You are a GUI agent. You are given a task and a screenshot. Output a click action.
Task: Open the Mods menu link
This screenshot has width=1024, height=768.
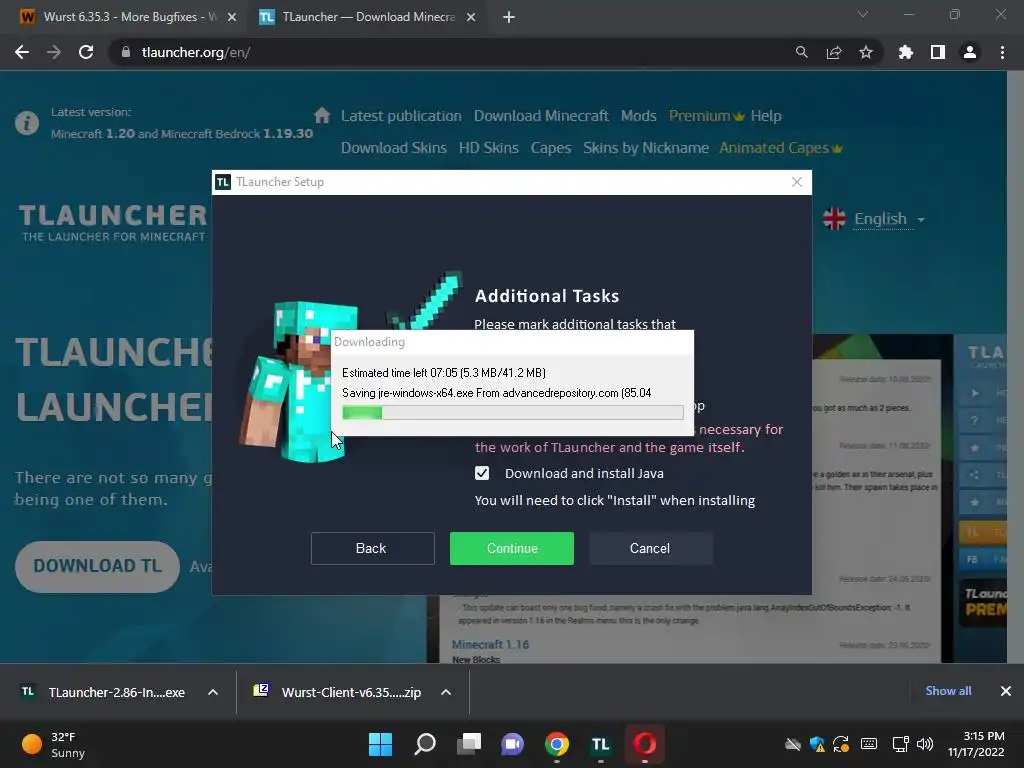639,116
